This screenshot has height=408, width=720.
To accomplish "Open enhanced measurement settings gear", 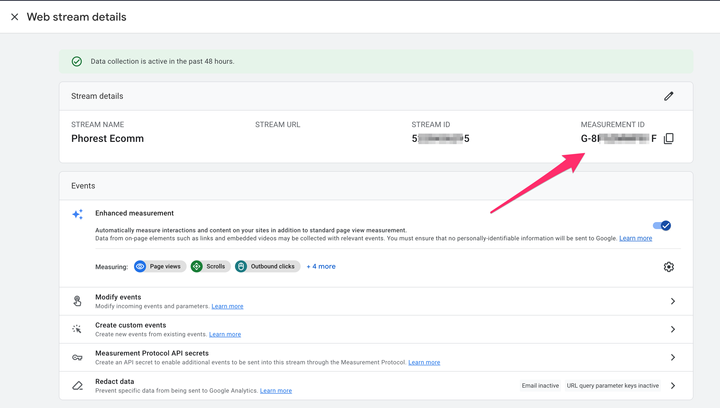I will point(668,267).
